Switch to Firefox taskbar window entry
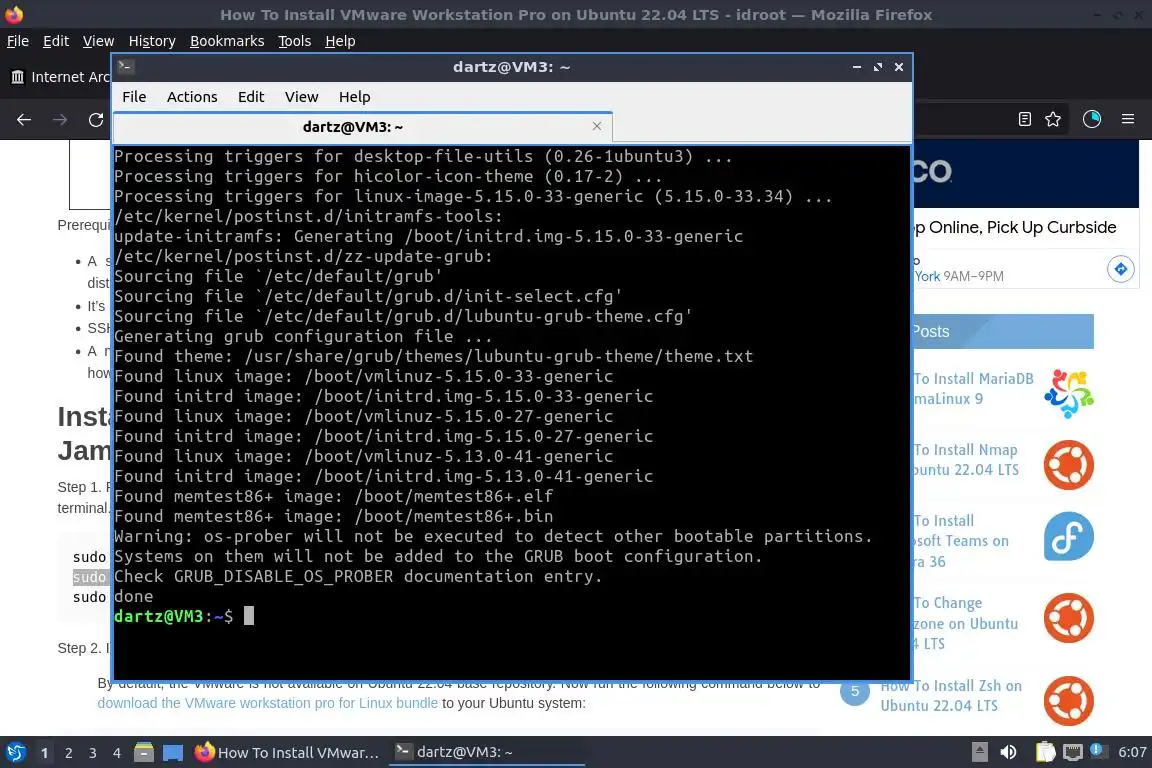The width and height of the screenshot is (1152, 768). pos(287,753)
